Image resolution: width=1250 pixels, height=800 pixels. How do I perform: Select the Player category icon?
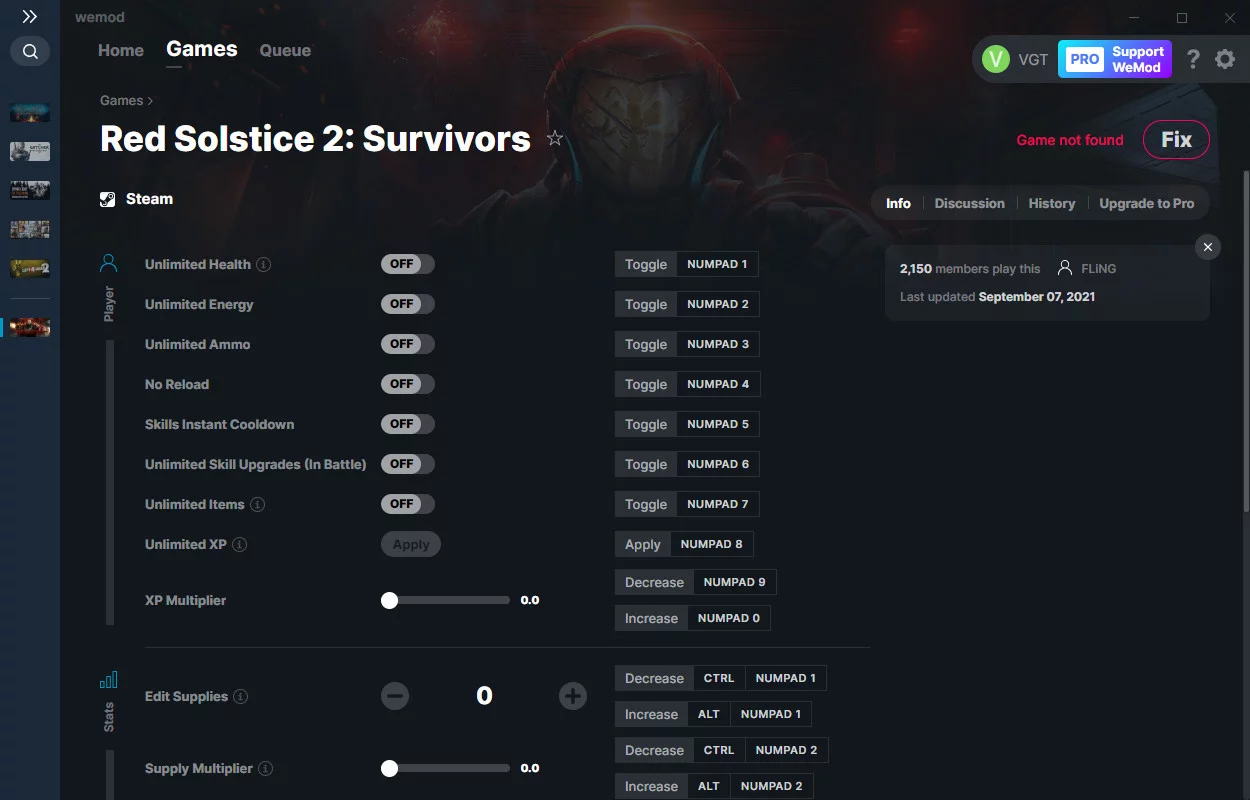point(109,264)
